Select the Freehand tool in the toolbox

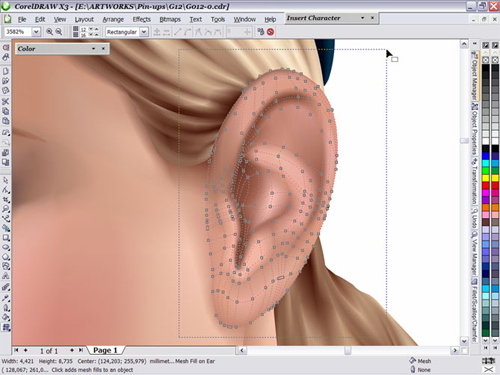pyautogui.click(x=6, y=219)
